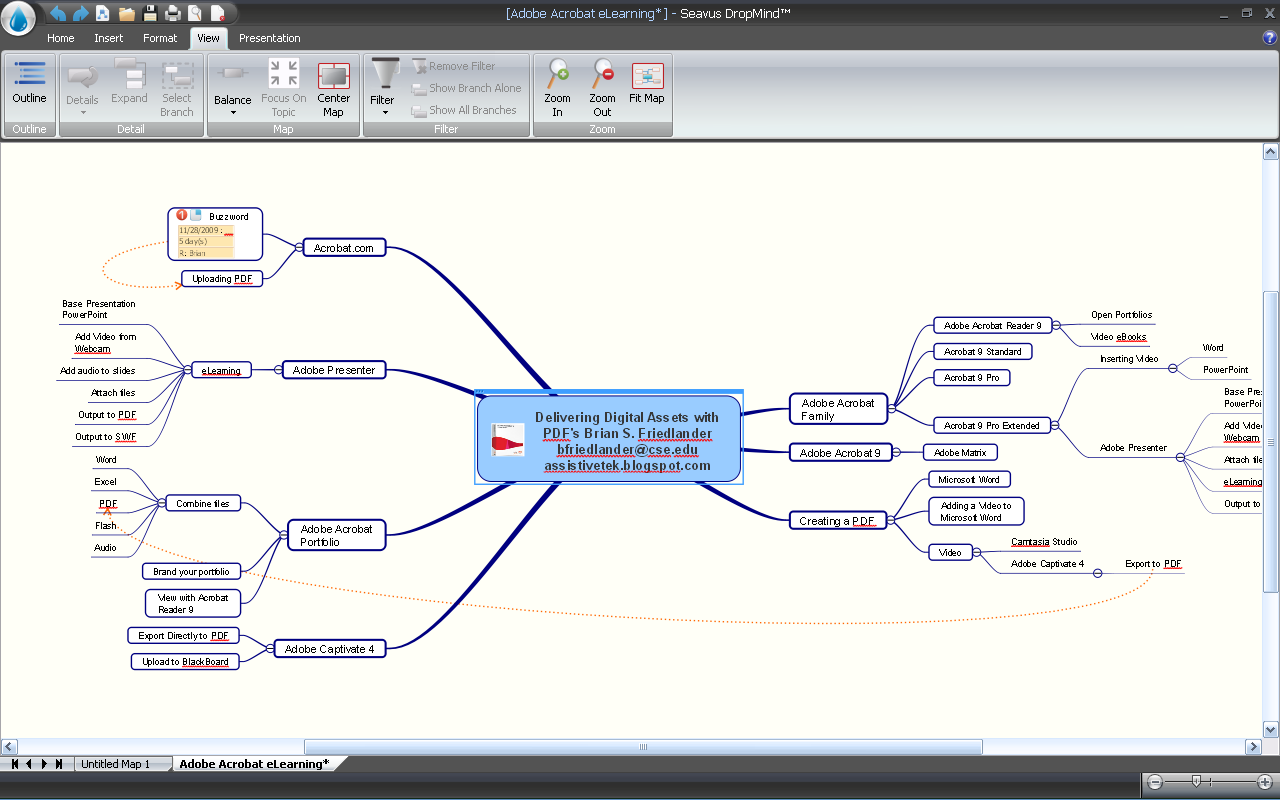
Task: Collapse the Adobe Captivate 4 branch node
Action: pos(270,649)
